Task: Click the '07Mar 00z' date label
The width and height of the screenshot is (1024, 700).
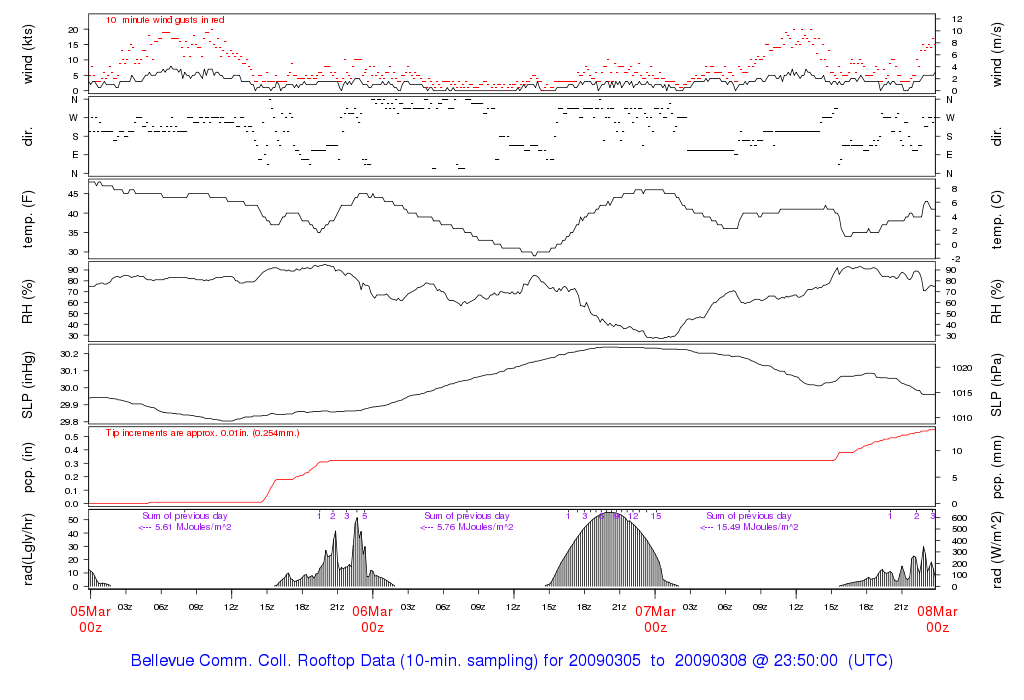Action: pos(655,619)
